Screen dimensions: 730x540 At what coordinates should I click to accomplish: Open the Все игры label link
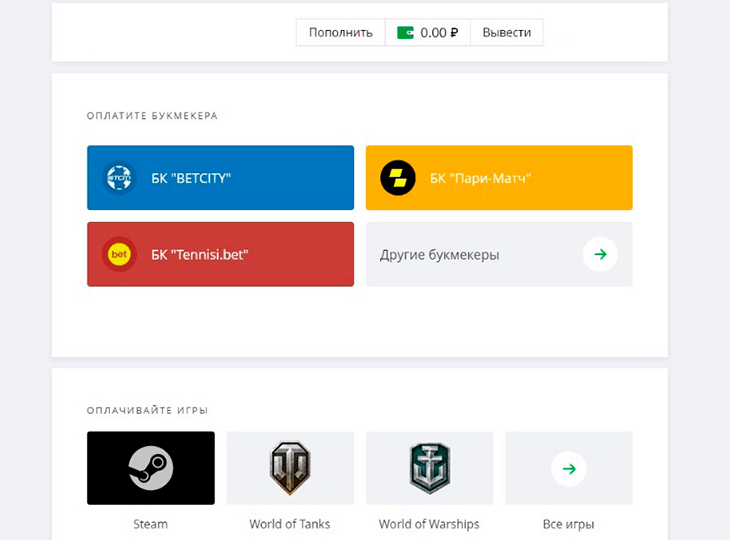point(568,524)
